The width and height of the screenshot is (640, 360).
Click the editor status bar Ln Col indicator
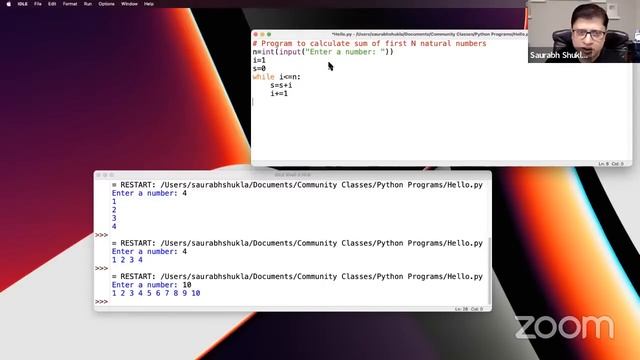(611, 164)
